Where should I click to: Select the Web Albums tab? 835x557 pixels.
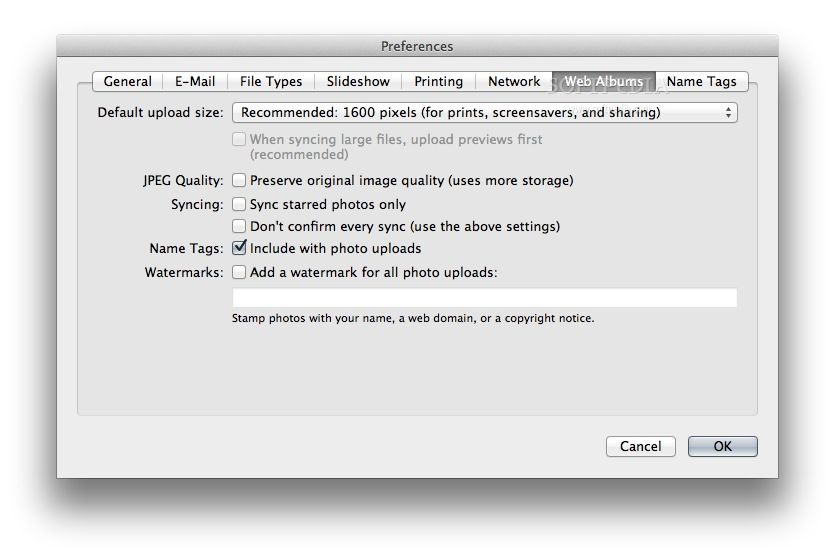pos(604,81)
